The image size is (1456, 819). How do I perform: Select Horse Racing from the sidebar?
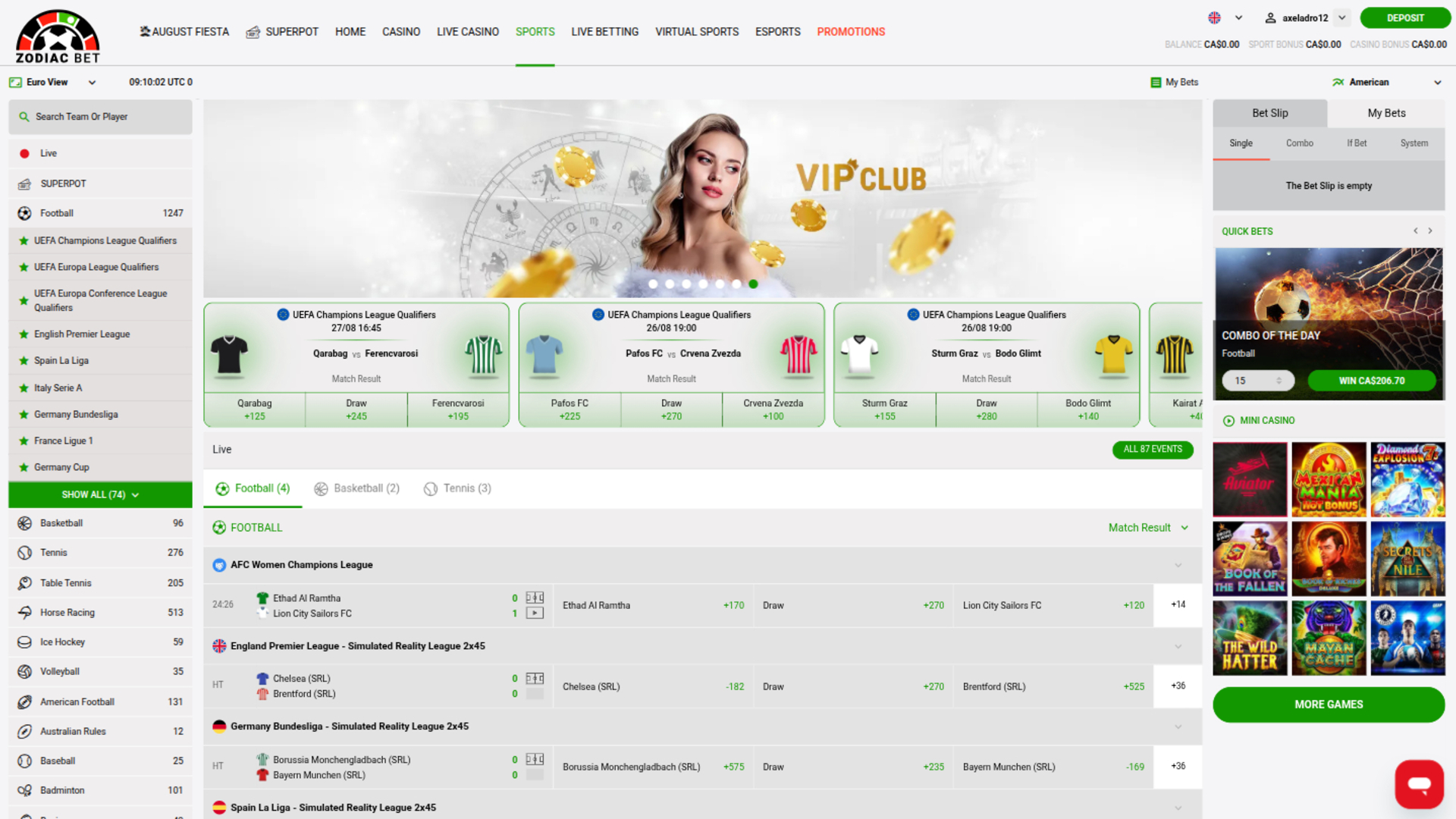[x=65, y=612]
